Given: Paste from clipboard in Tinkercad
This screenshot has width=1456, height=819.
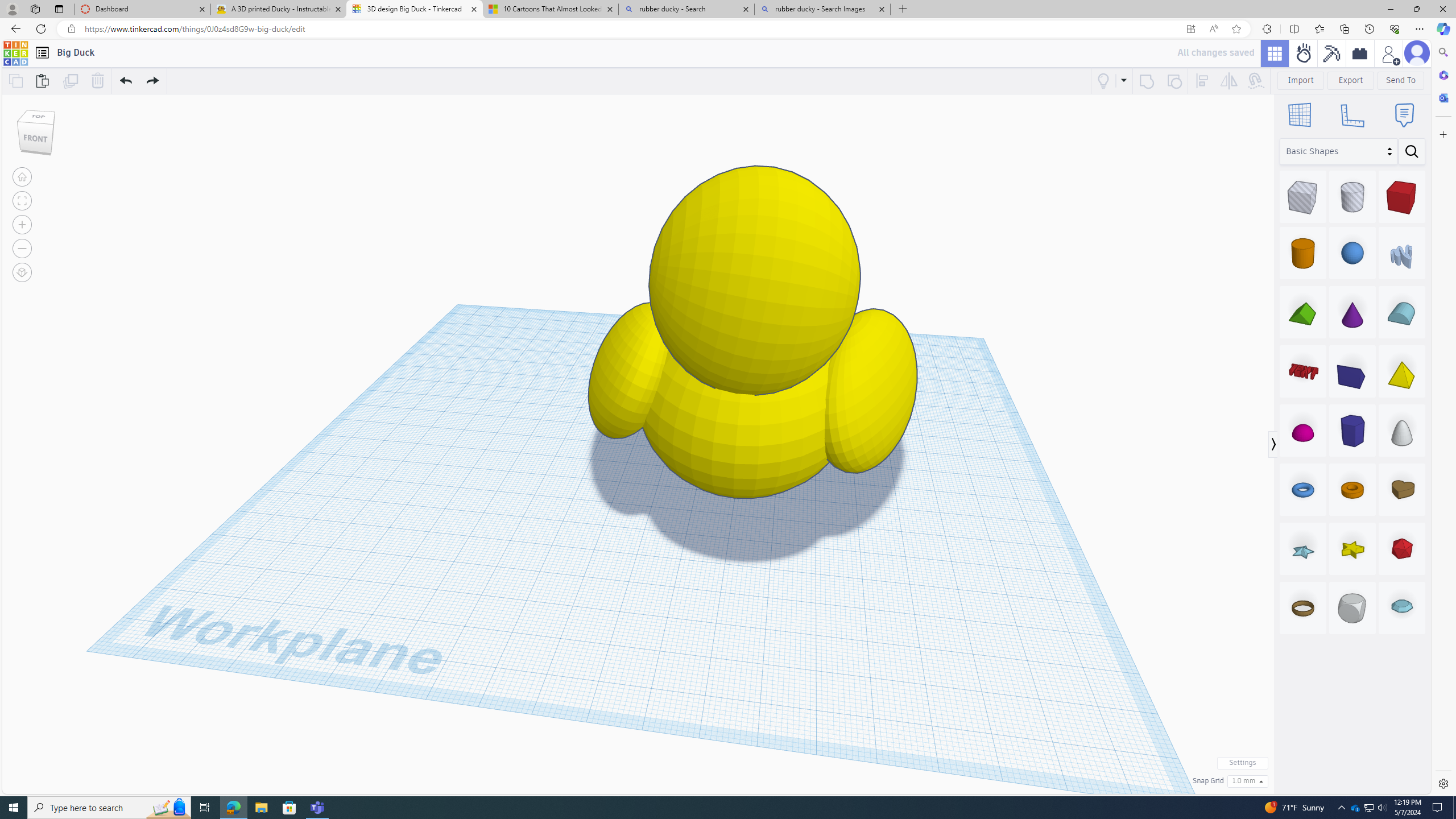Looking at the screenshot, I should click(42, 81).
